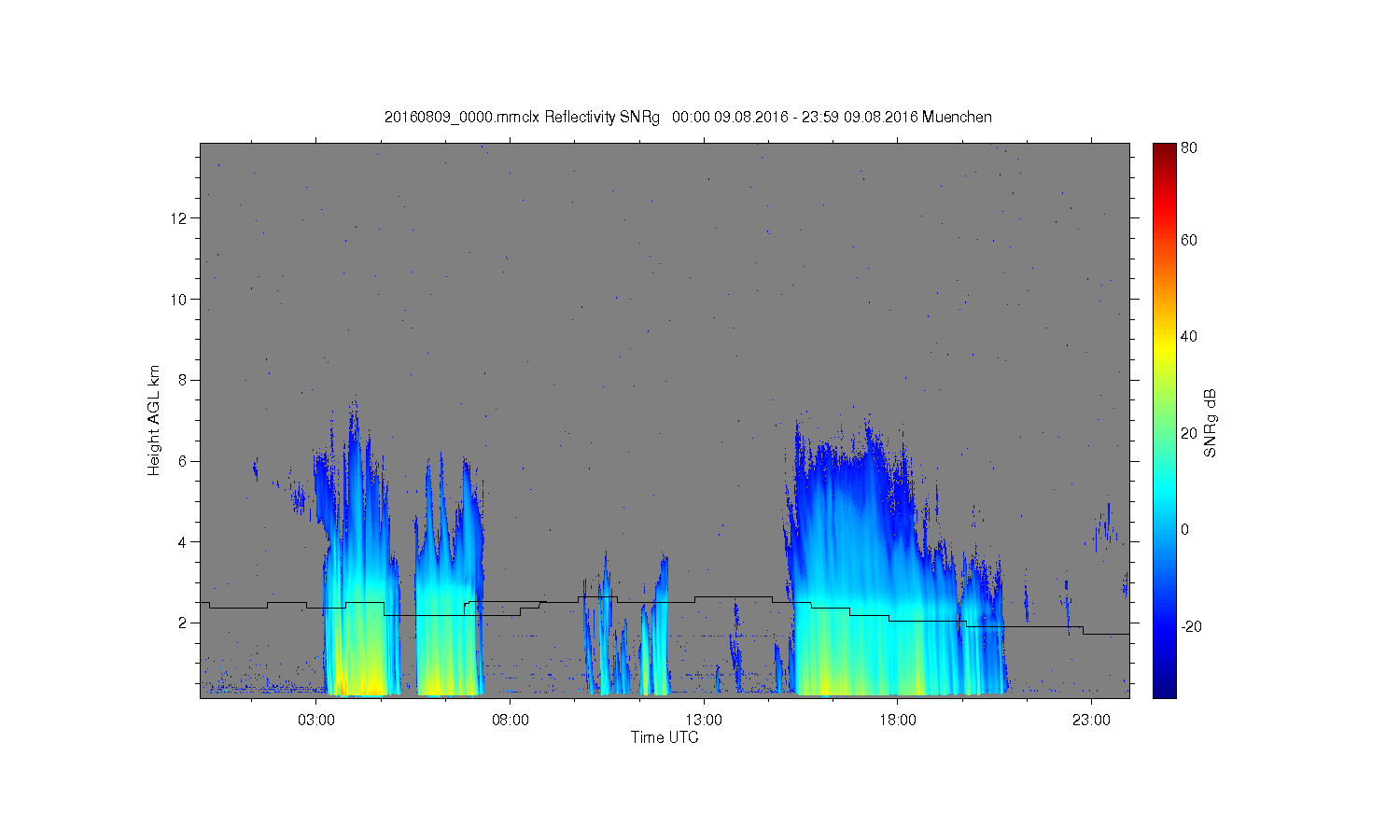Click the colorbar value label 20
The height and width of the screenshot is (840, 1400).
pyautogui.click(x=1189, y=433)
